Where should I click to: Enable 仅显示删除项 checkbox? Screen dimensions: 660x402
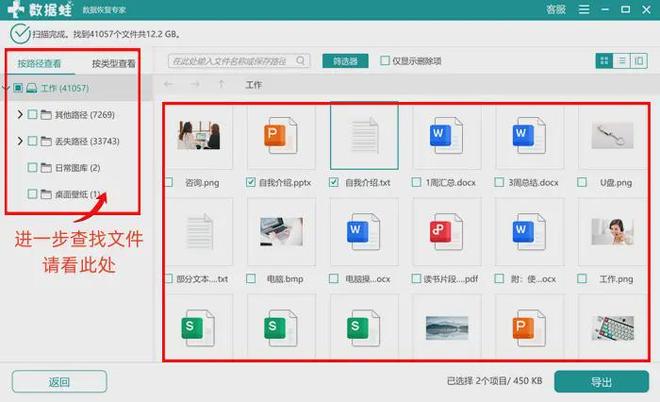[385, 61]
